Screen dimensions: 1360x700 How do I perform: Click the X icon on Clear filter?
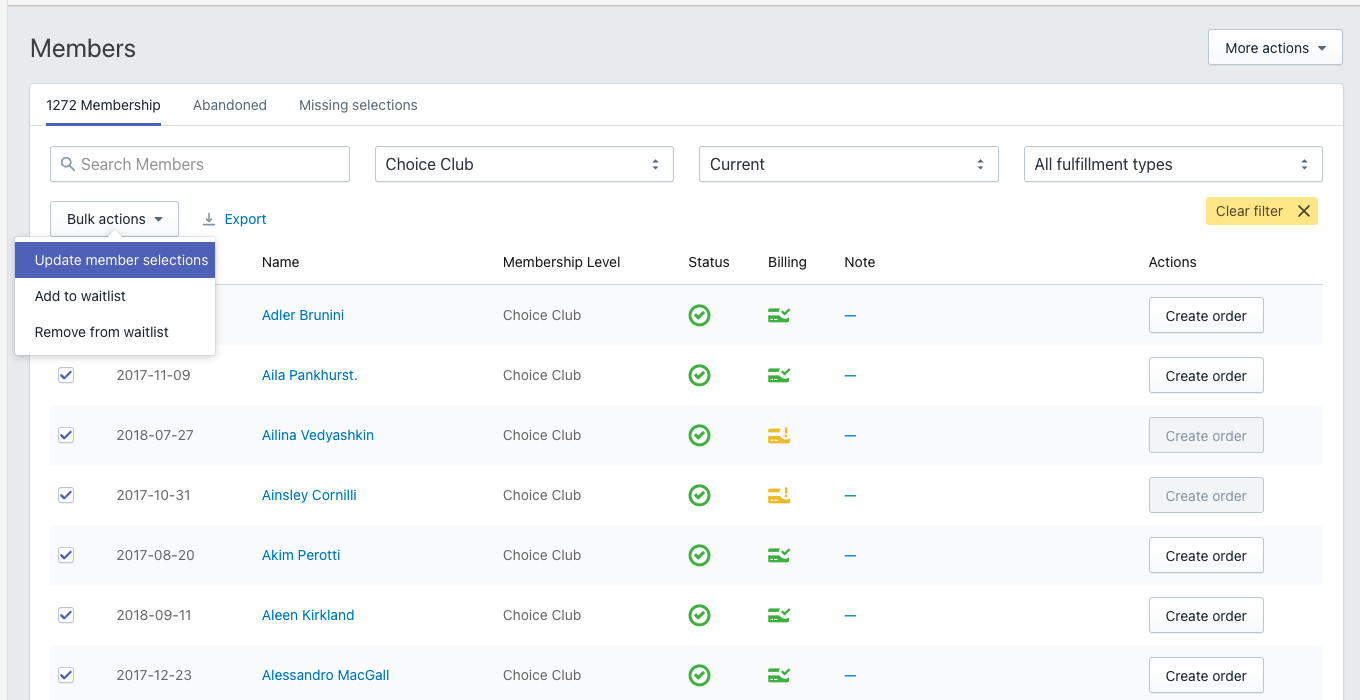point(1303,211)
